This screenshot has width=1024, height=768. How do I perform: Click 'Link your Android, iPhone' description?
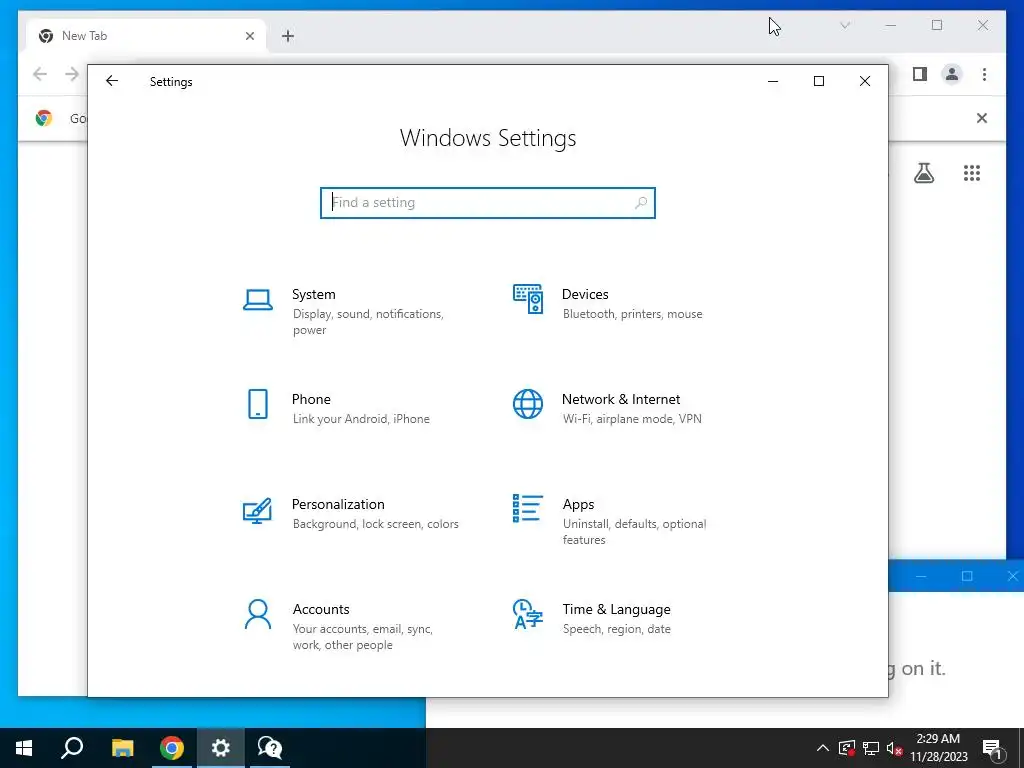click(x=361, y=419)
